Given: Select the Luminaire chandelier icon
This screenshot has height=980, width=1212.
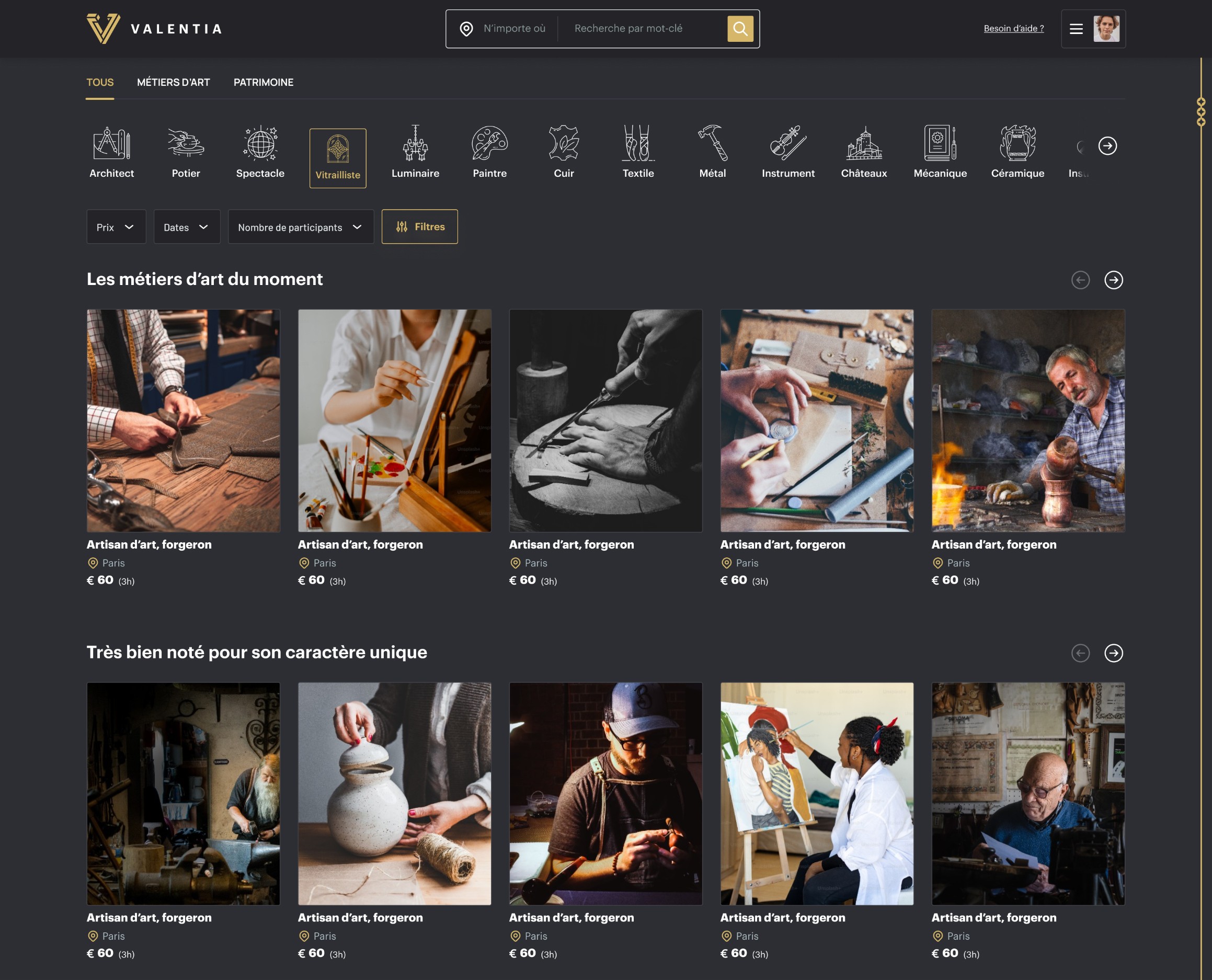Looking at the screenshot, I should point(415,143).
